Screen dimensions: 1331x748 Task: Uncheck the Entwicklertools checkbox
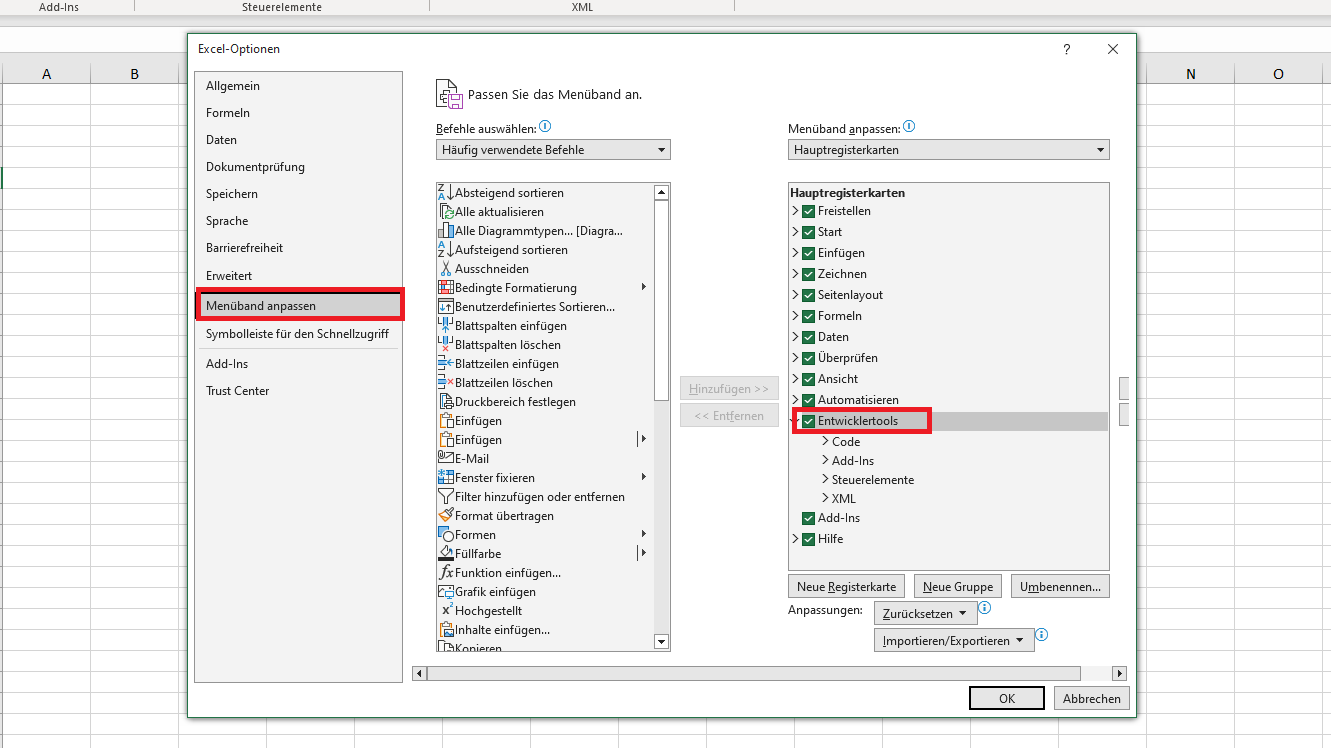pos(806,420)
